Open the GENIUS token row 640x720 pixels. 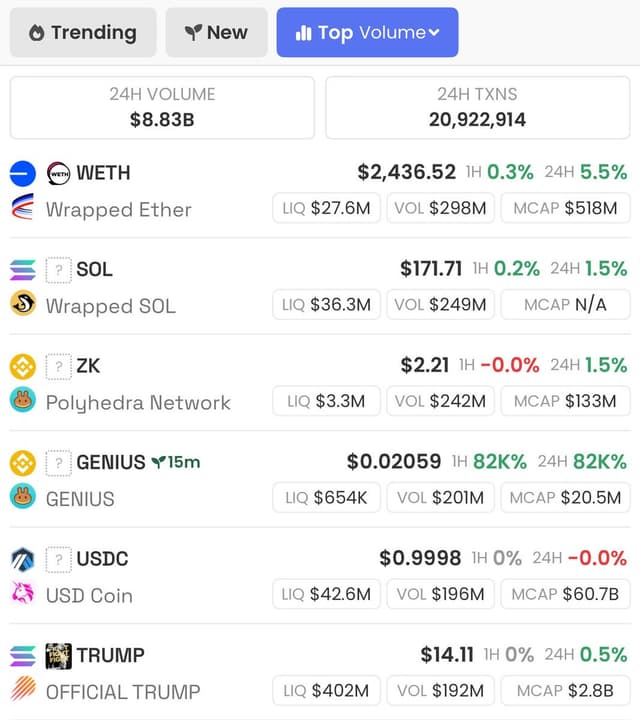tap(320, 479)
